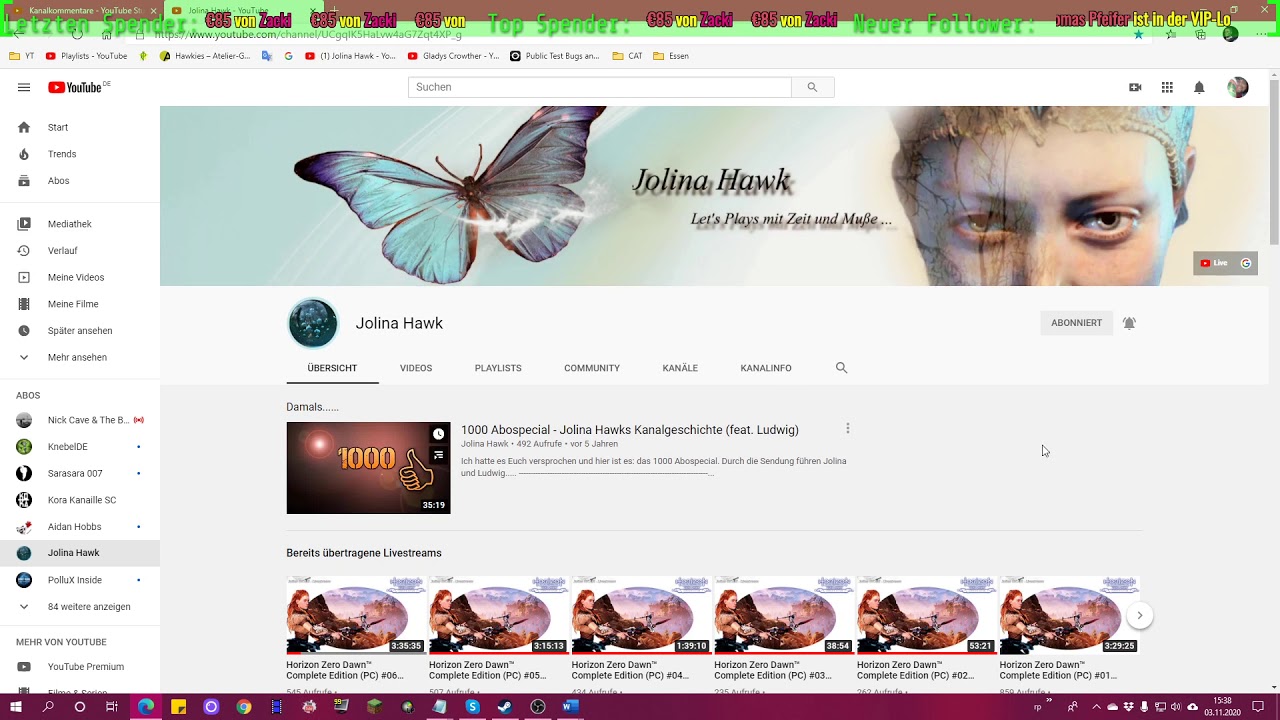The width and height of the screenshot is (1280, 720).
Task: Open the Windows Start menu
Action: point(16,707)
